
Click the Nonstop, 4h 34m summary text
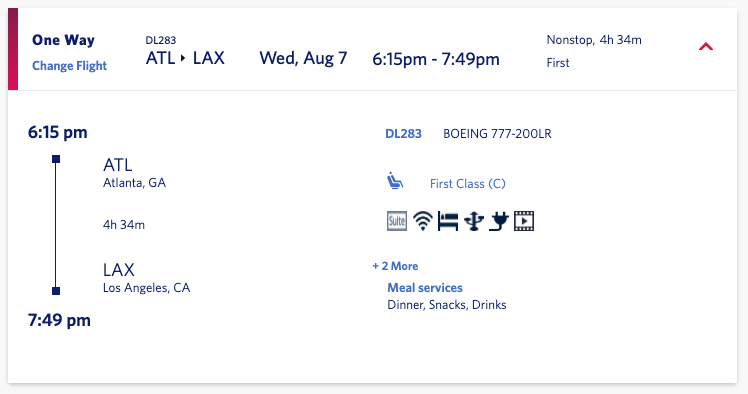pyautogui.click(x=594, y=40)
